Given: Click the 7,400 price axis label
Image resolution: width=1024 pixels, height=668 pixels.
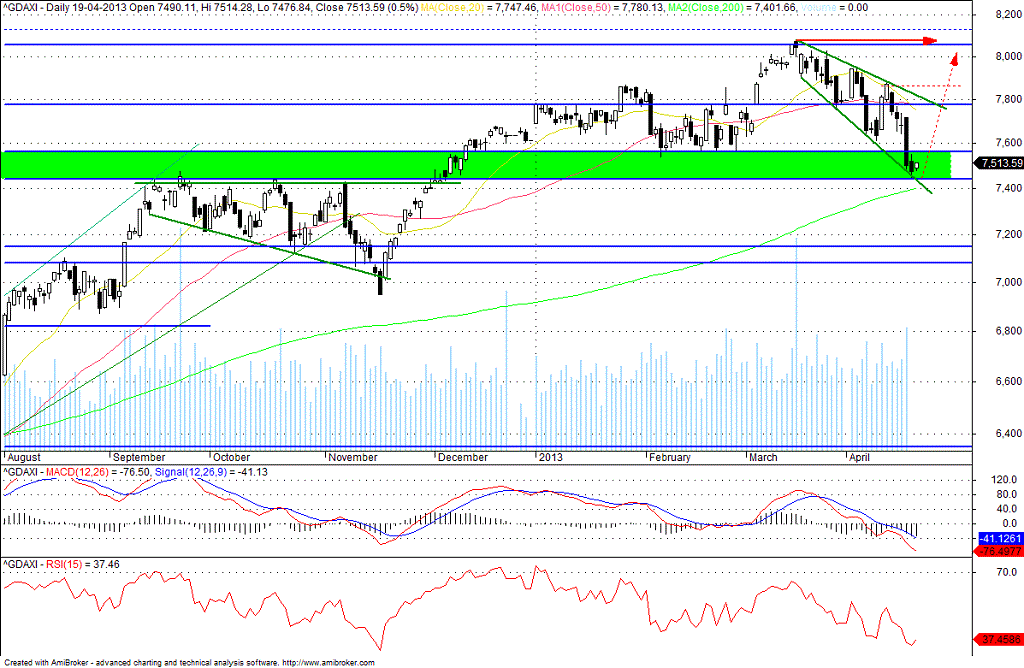Looking at the screenshot, I should (x=1008, y=188).
